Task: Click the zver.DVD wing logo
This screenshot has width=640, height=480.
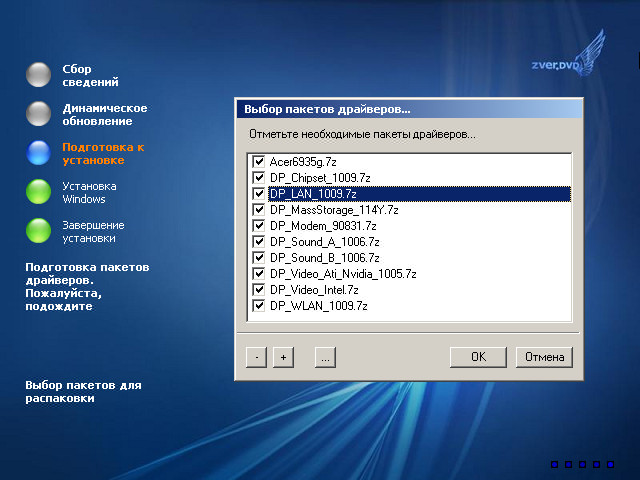Action: tap(569, 55)
